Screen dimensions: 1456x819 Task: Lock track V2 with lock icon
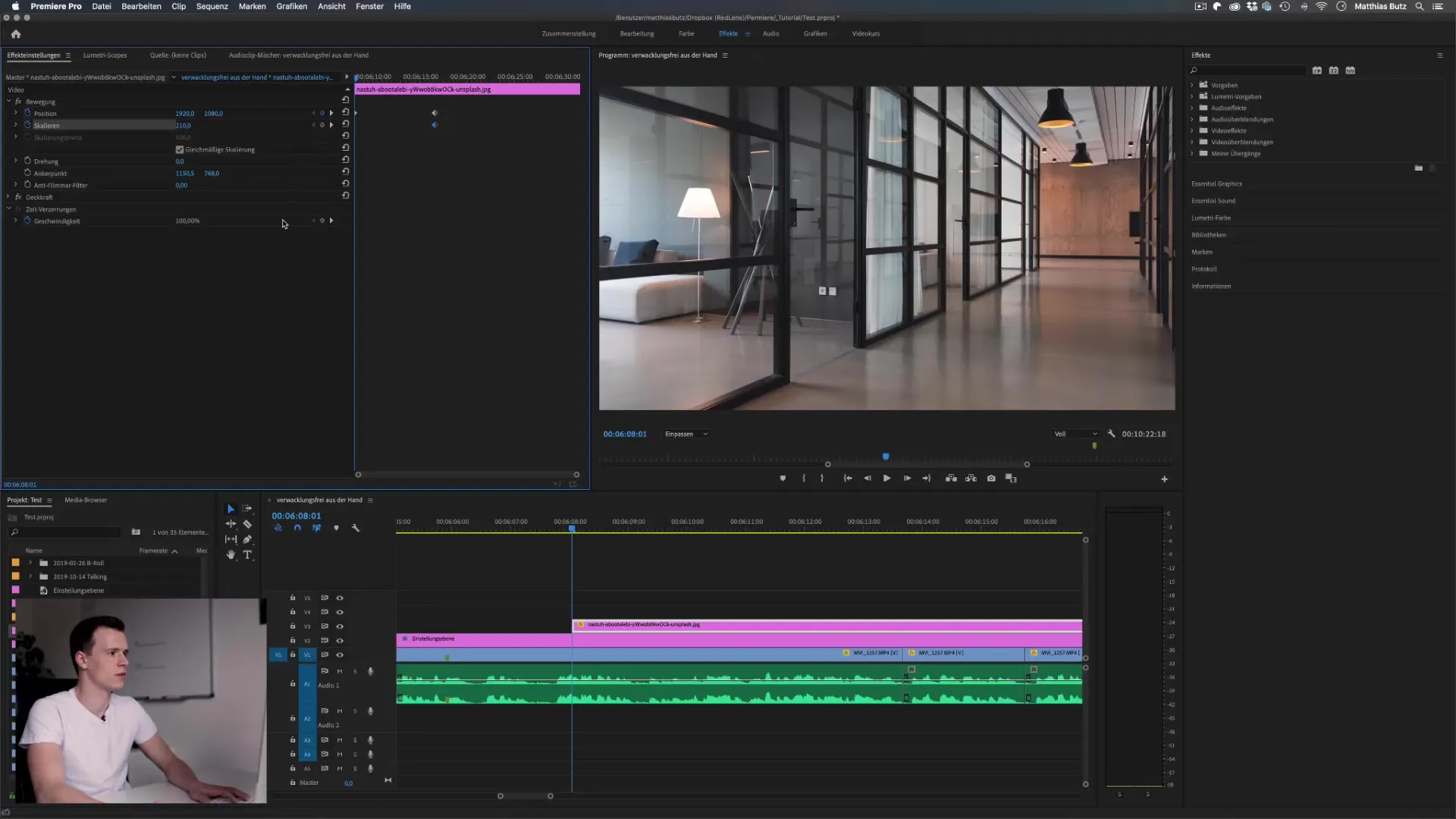click(x=293, y=641)
